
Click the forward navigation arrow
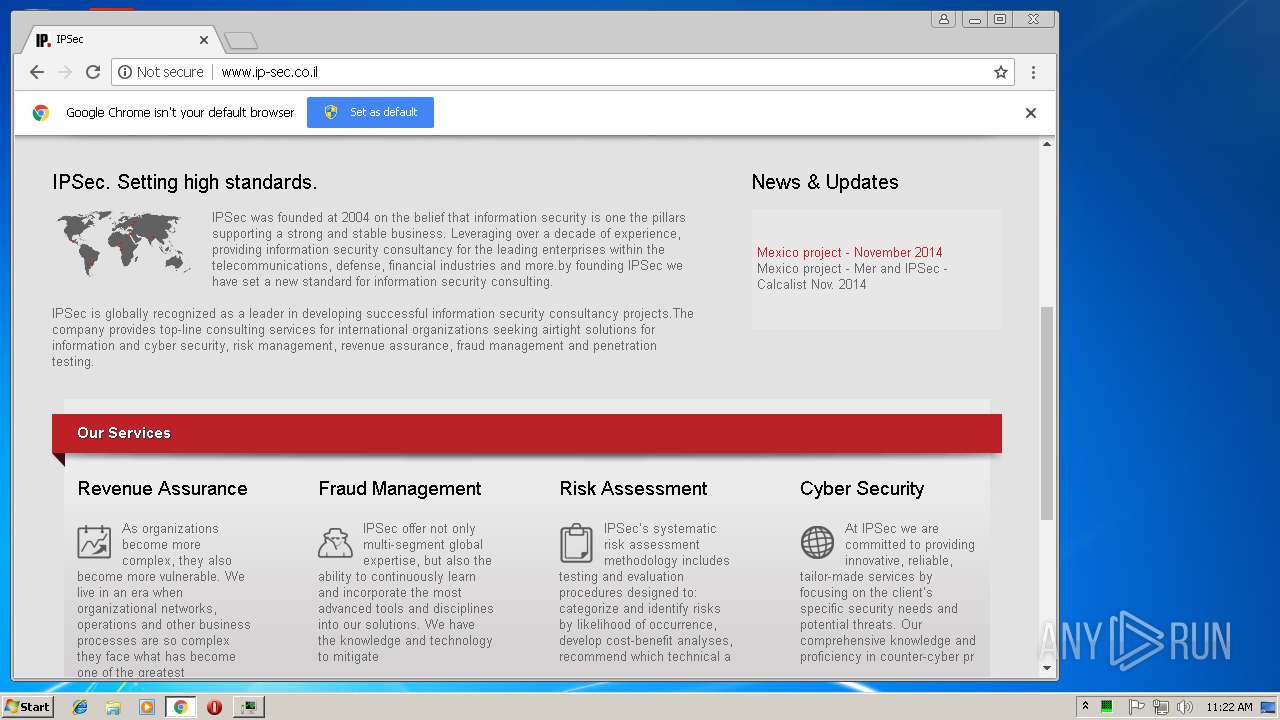click(65, 72)
